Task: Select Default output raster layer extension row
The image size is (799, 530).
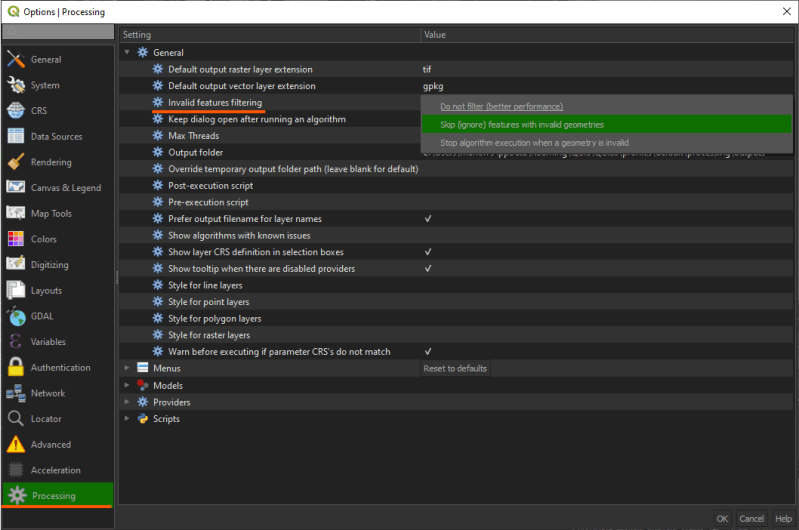Action: [x=456, y=69]
